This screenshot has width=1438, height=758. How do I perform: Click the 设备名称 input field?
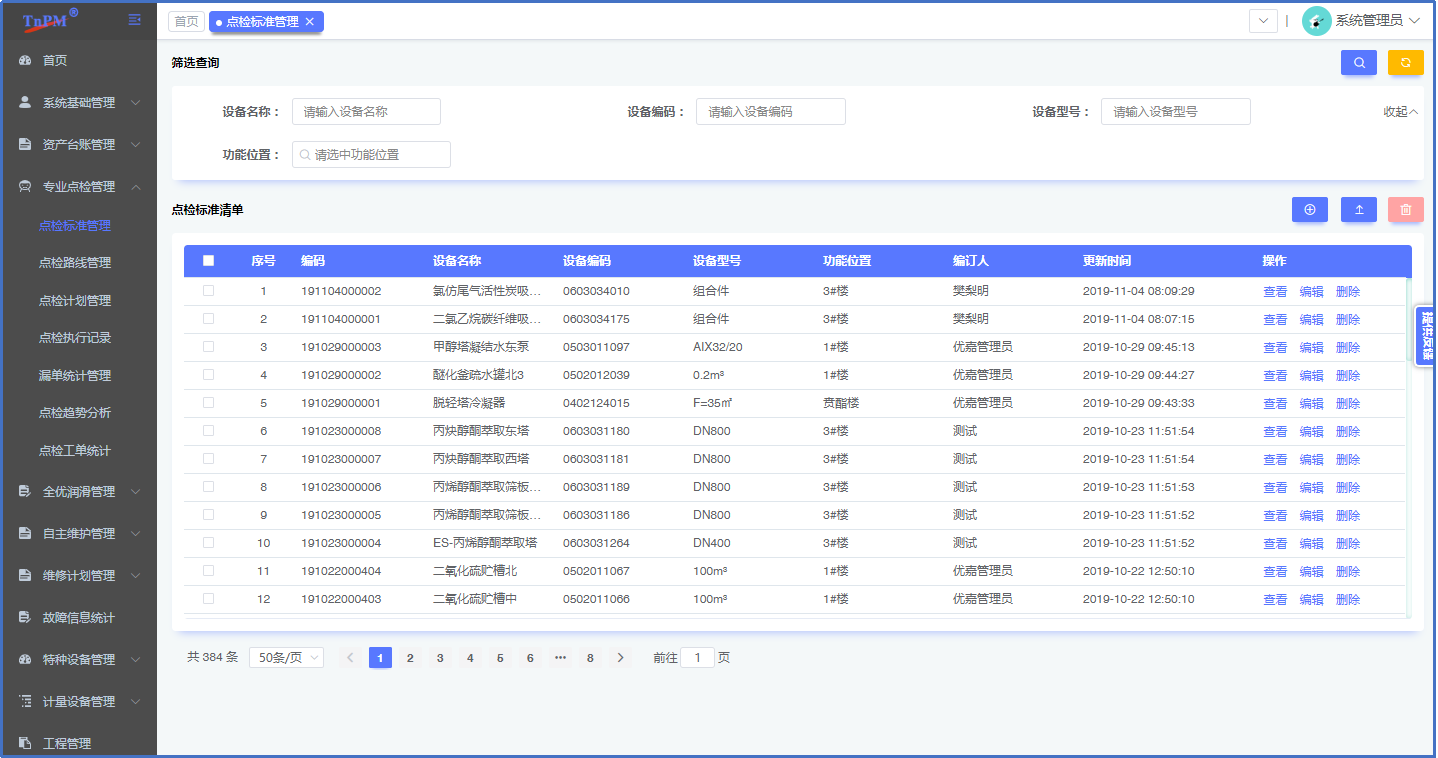coord(366,112)
